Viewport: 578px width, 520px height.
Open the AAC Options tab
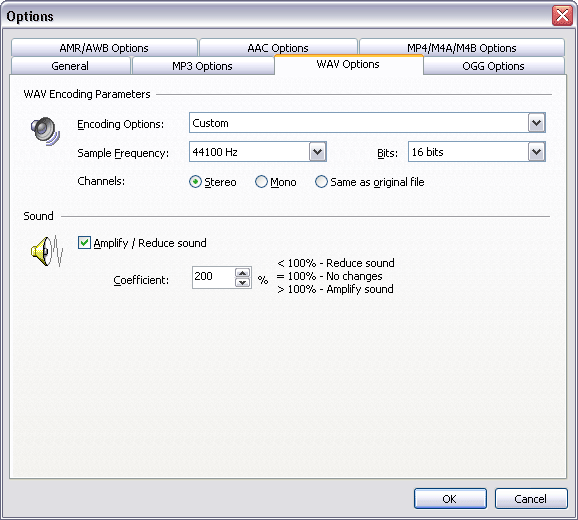[278, 48]
